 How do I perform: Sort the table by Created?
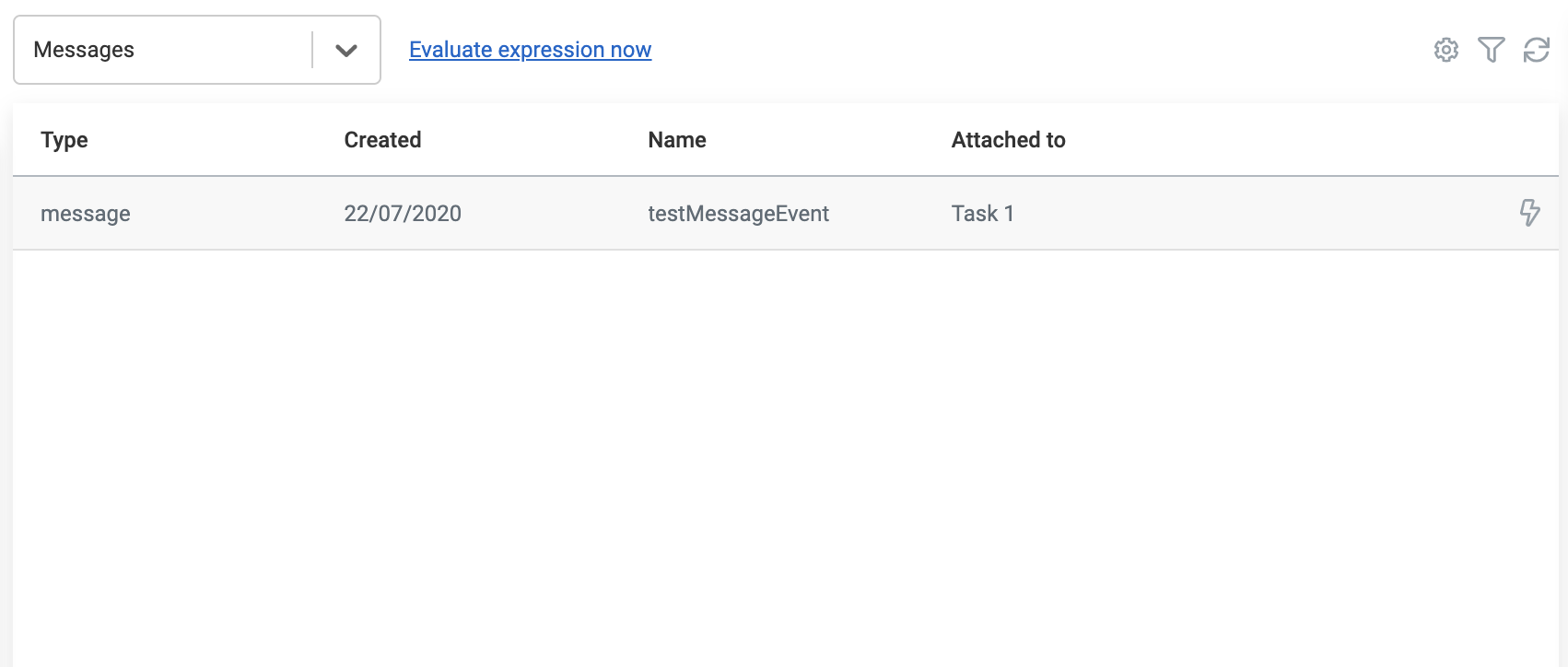[x=382, y=140]
